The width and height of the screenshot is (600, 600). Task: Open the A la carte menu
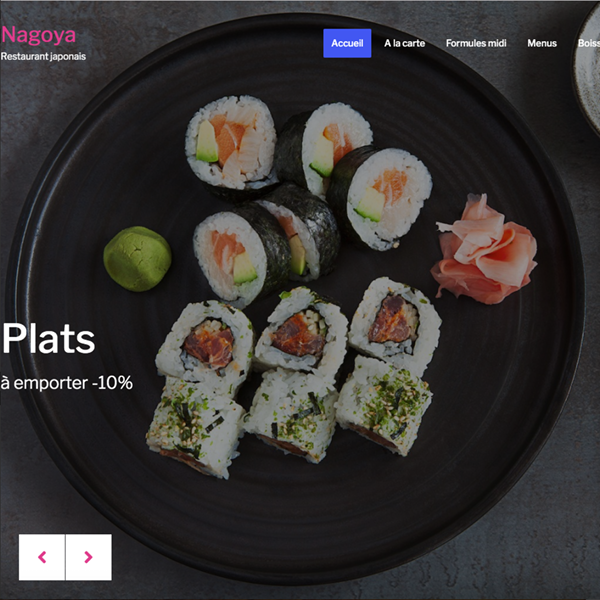(404, 43)
